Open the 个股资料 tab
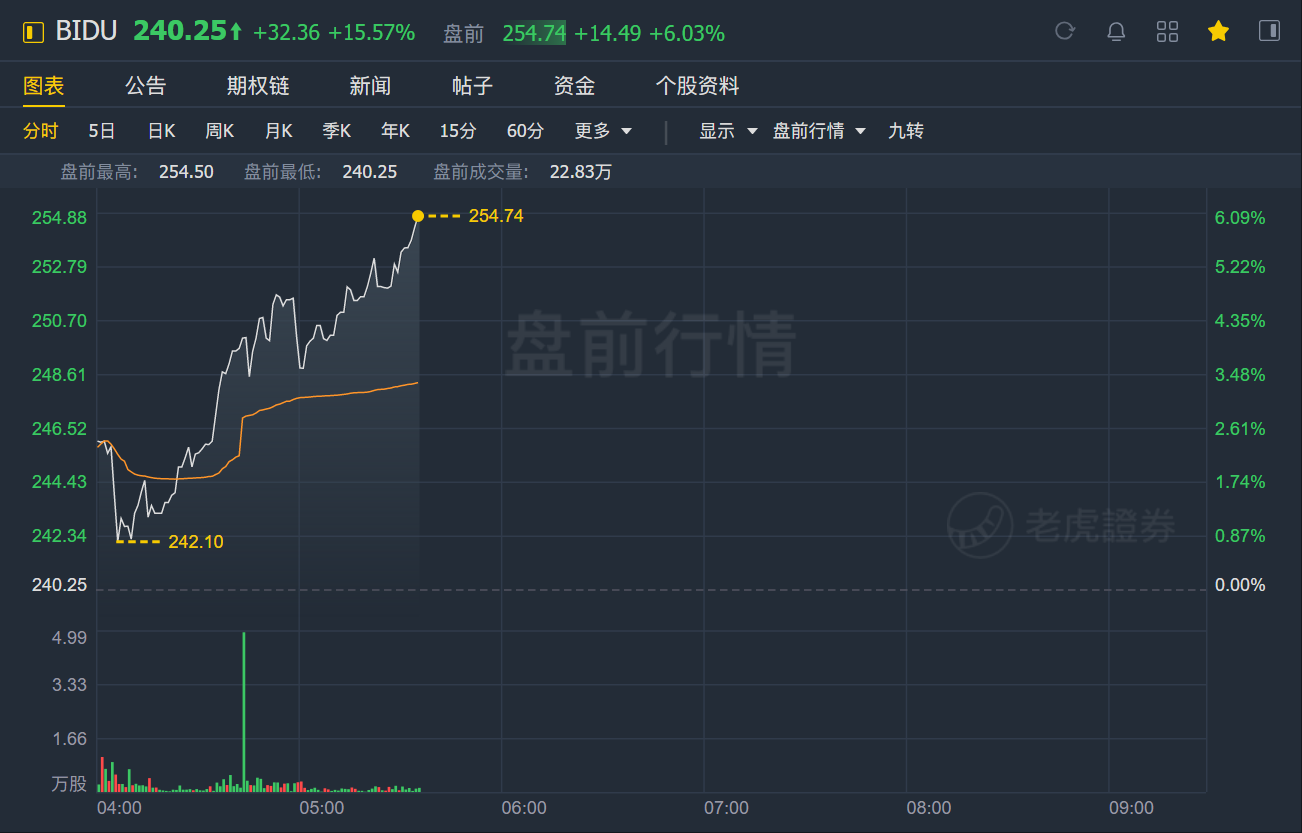This screenshot has width=1302, height=833. (697, 86)
